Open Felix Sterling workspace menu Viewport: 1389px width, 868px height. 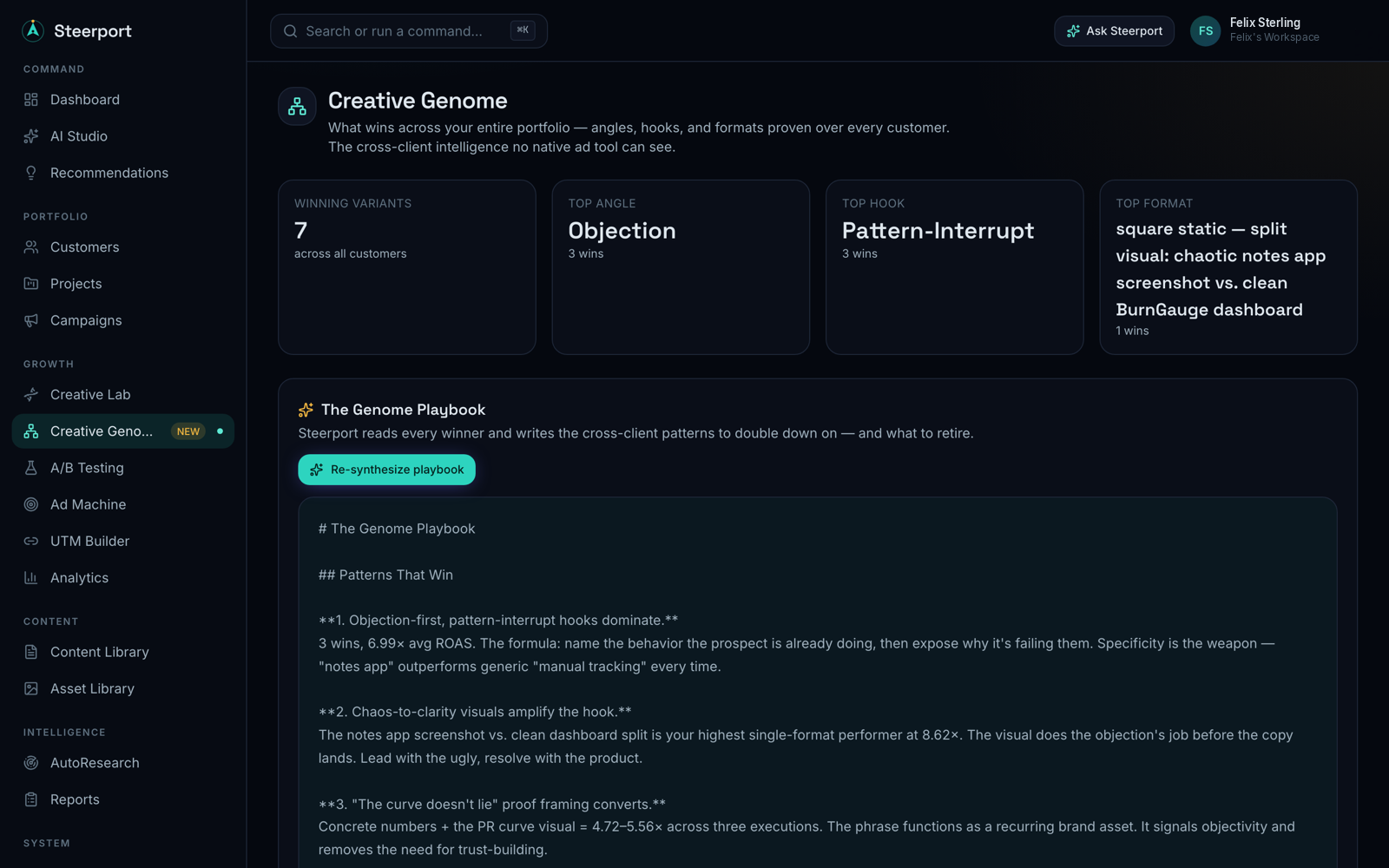1255,30
